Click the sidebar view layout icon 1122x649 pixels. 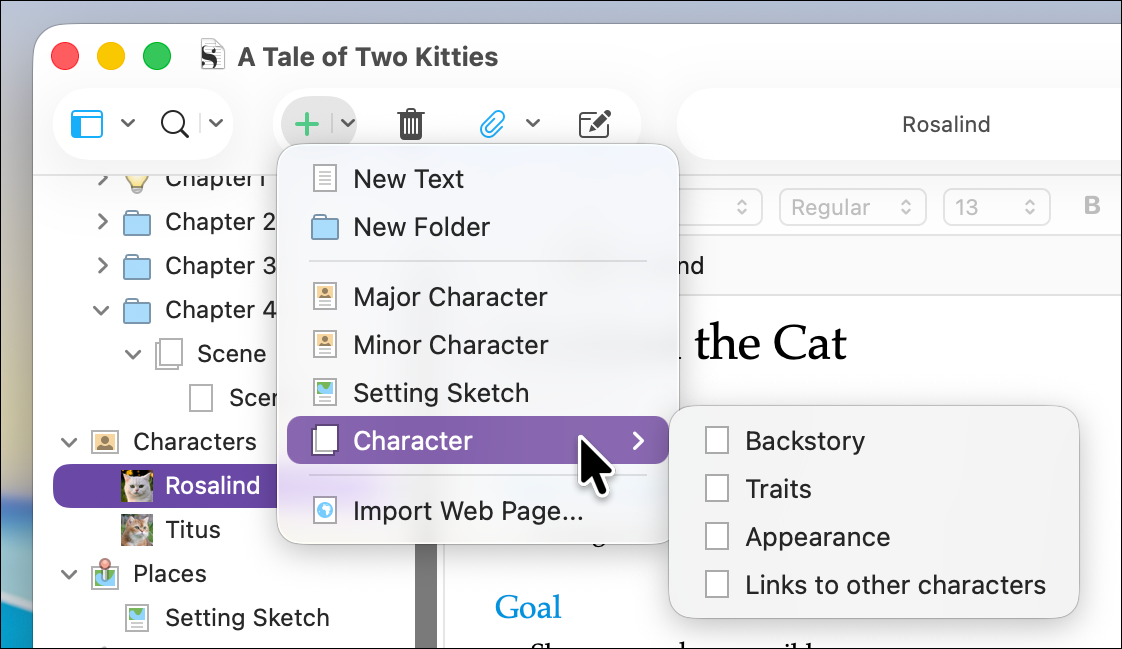(87, 124)
